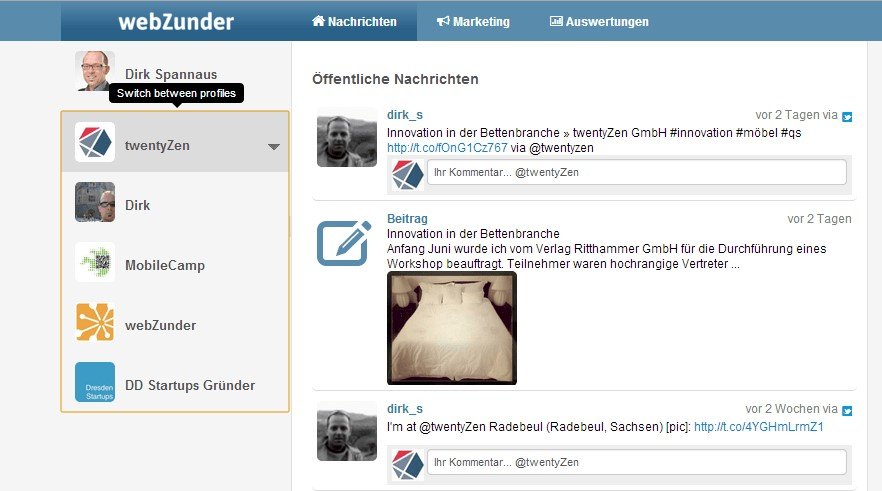Click the Dirk Spannaus name

[170, 74]
